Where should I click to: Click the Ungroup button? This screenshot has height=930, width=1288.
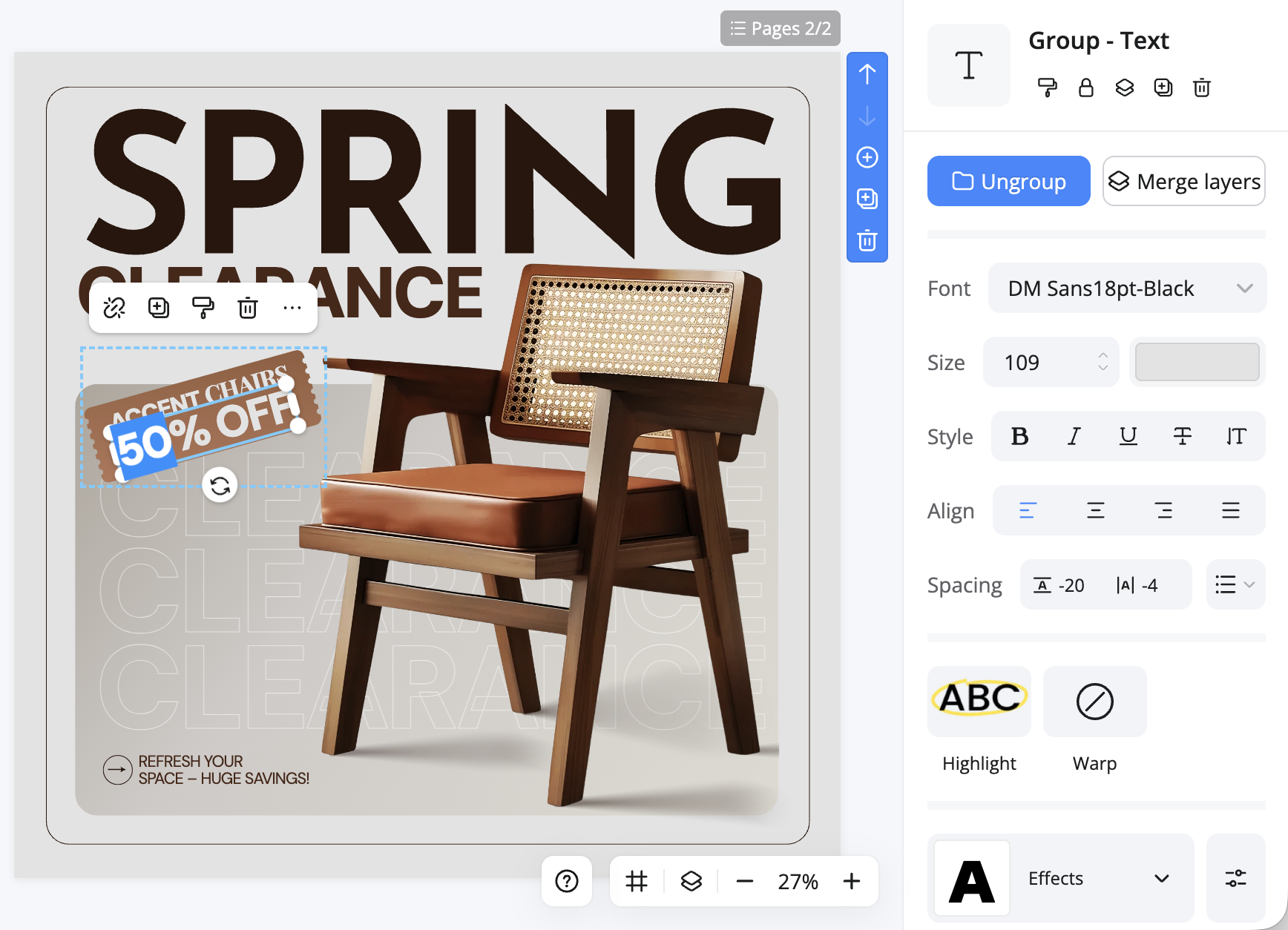[1008, 181]
